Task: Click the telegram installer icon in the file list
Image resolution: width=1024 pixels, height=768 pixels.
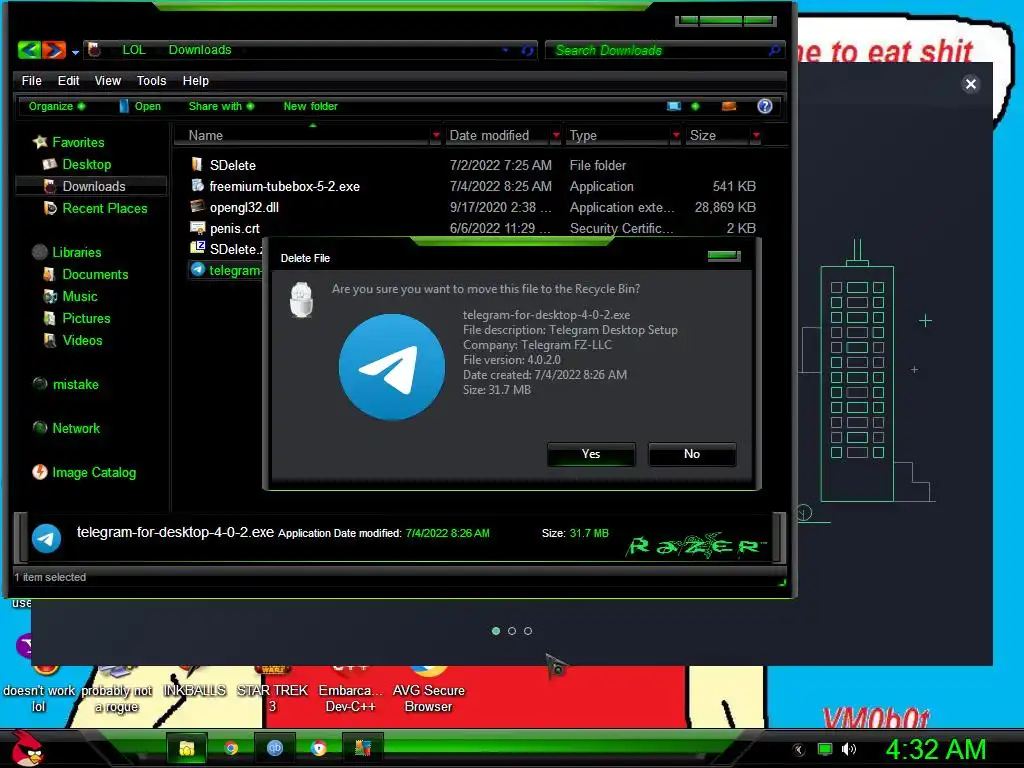Action: [197, 269]
